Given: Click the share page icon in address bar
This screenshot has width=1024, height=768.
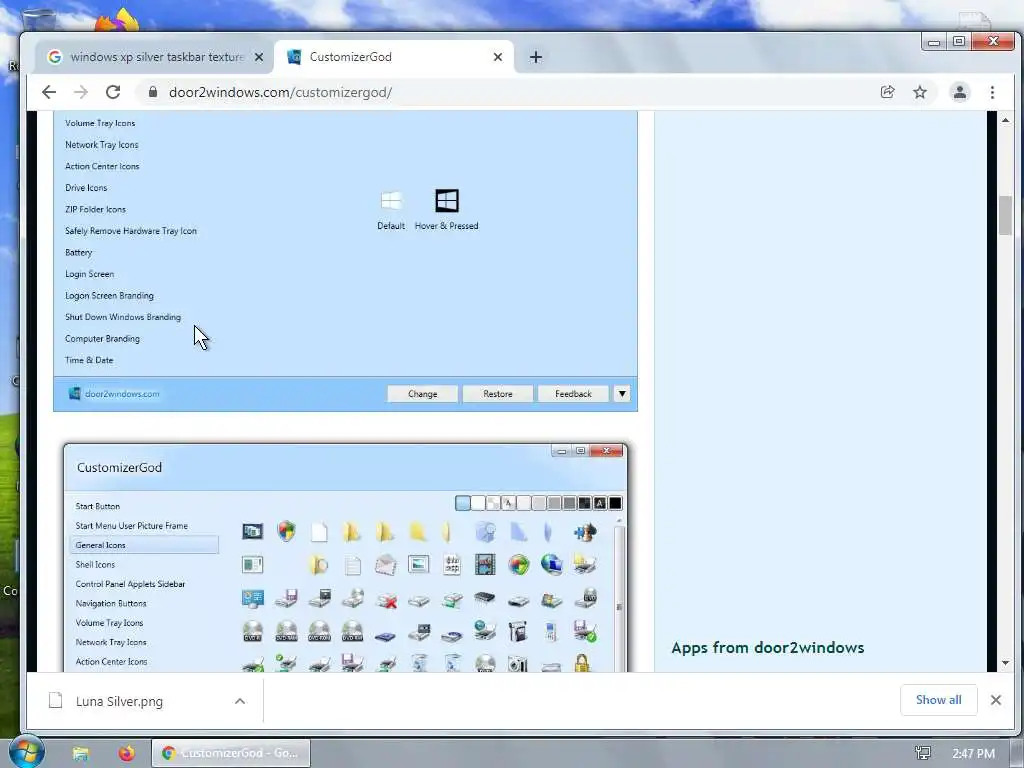Looking at the screenshot, I should pos(888,92).
